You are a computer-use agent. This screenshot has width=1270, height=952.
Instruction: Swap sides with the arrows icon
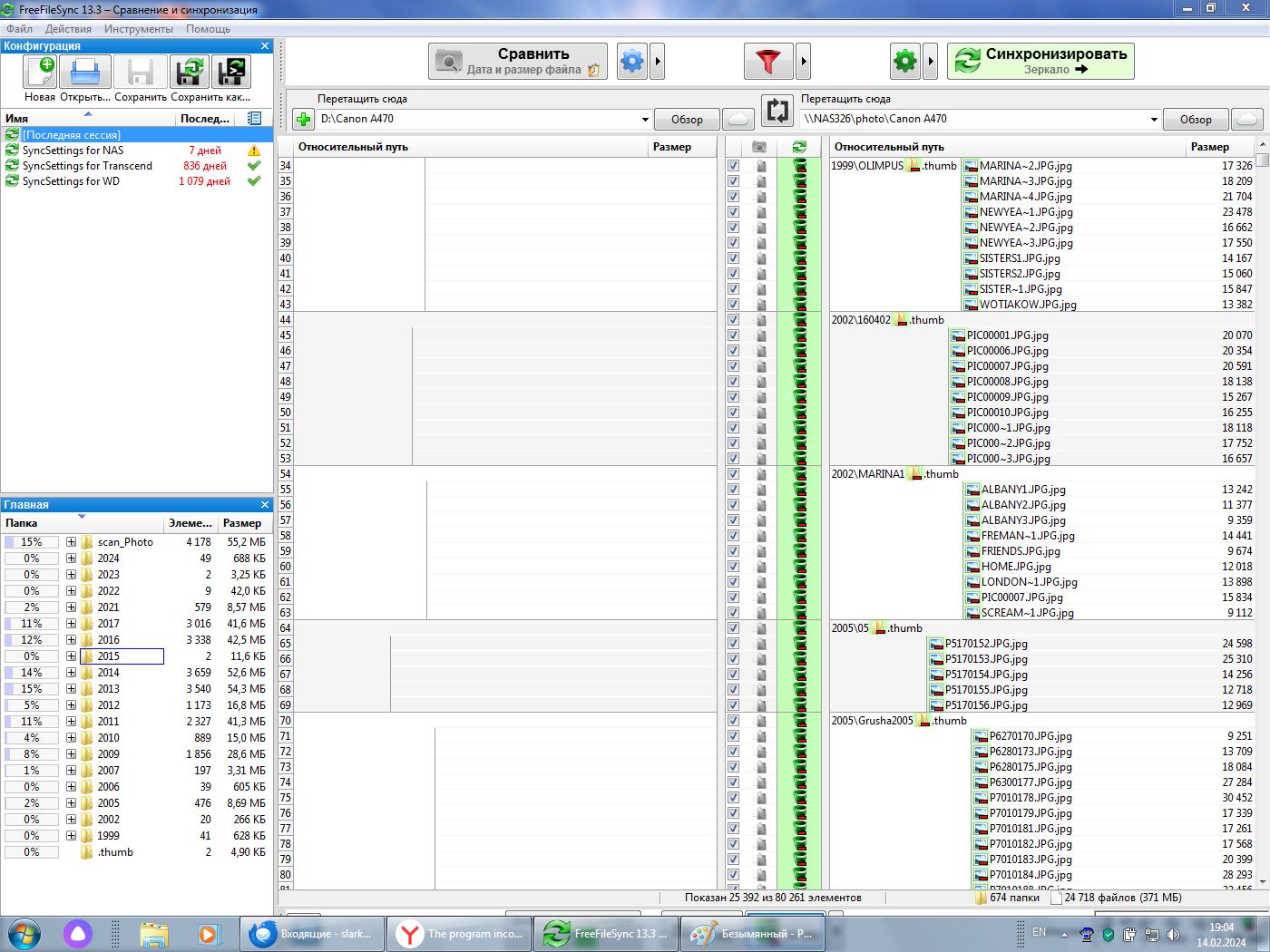(x=777, y=111)
